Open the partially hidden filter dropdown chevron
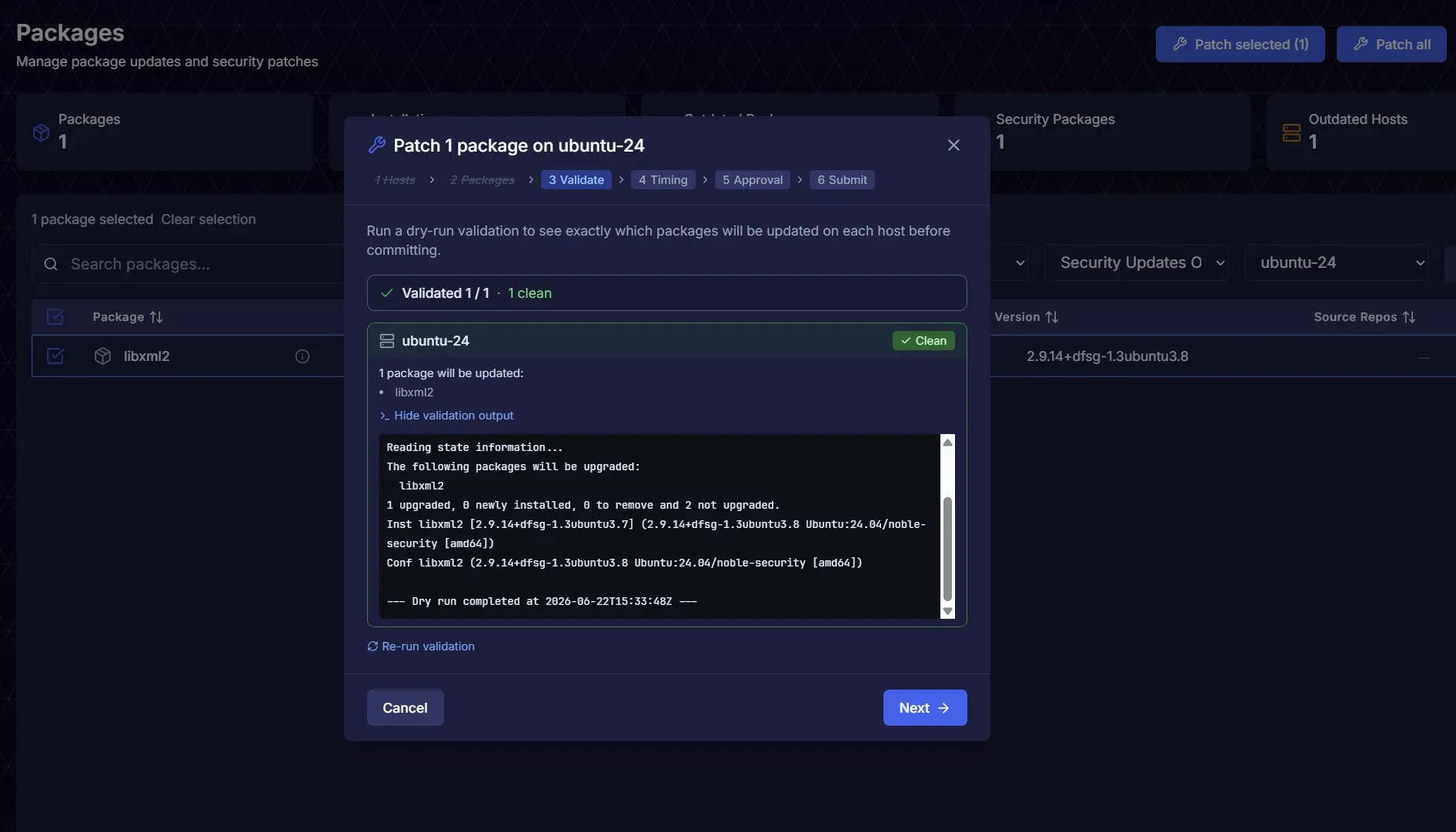Image resolution: width=1456 pixels, height=832 pixels. 1020,263
